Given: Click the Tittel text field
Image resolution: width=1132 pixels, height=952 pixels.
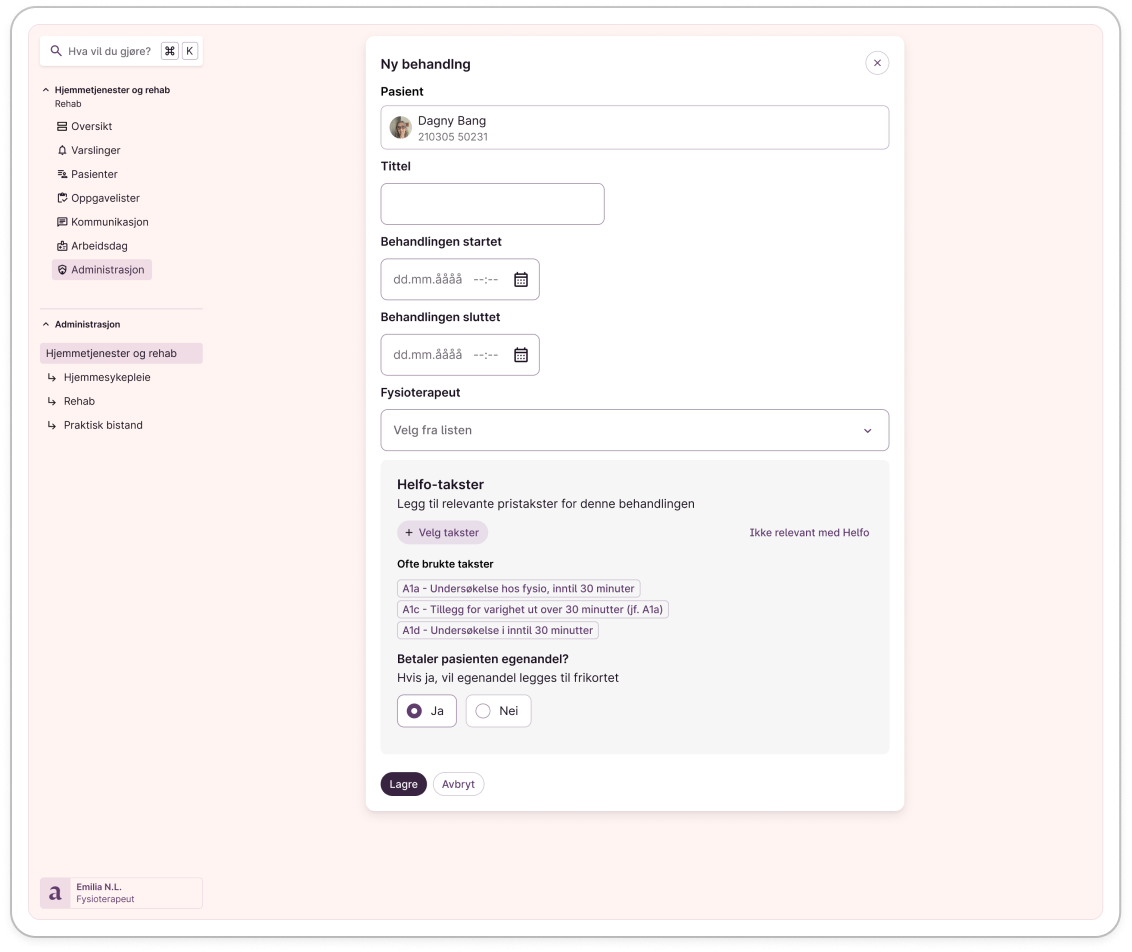Looking at the screenshot, I should click(x=492, y=204).
